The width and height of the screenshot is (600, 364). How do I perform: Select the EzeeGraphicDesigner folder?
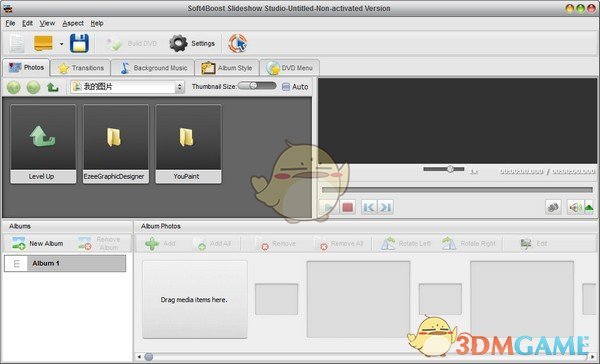tap(116, 144)
